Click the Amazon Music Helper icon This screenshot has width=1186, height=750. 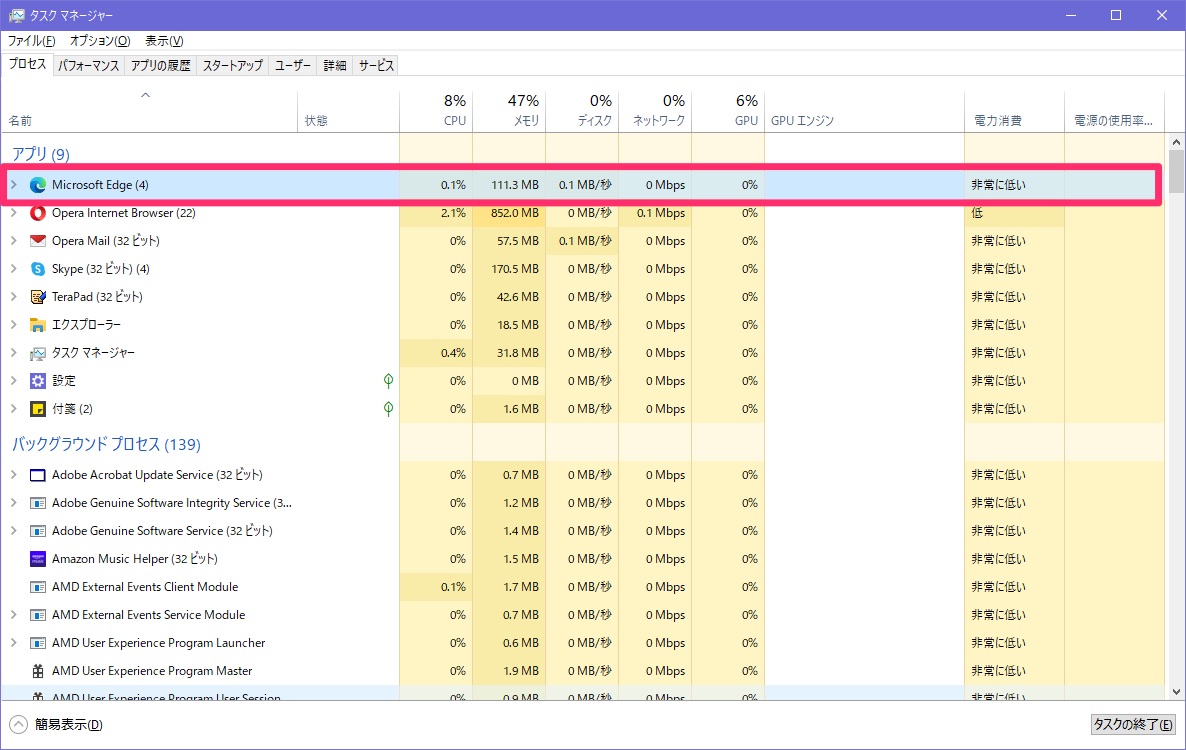point(38,559)
